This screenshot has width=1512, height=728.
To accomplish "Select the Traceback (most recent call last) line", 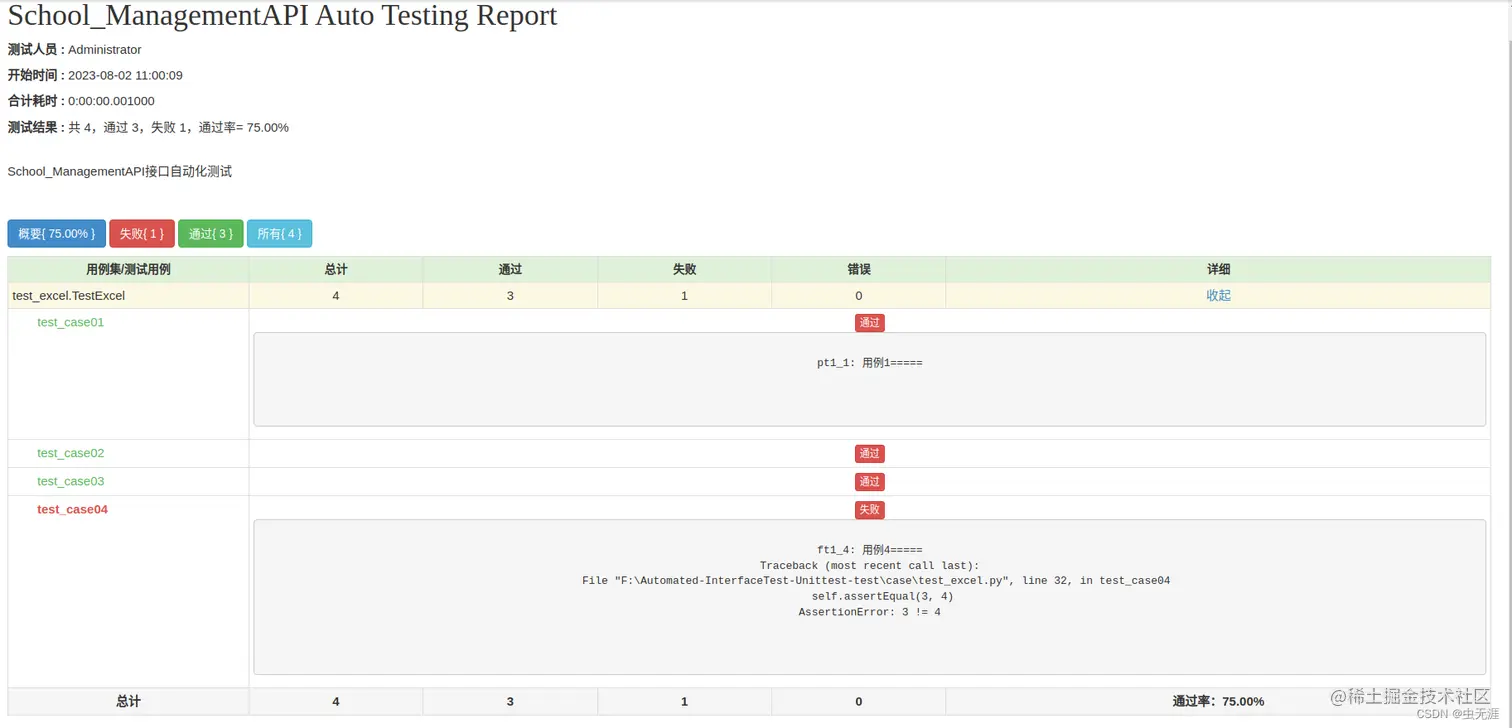I will 870,565.
